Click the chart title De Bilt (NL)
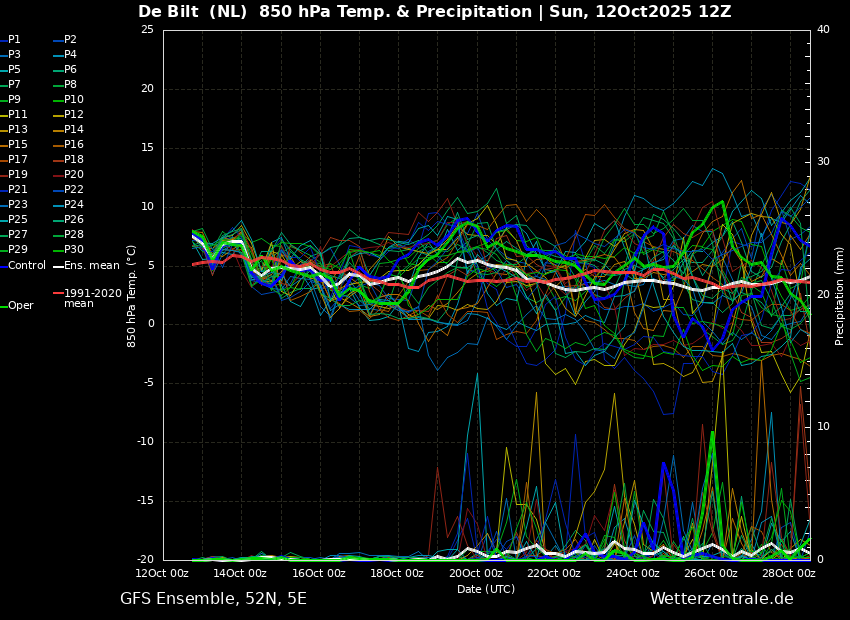The image size is (850, 620). [195, 11]
